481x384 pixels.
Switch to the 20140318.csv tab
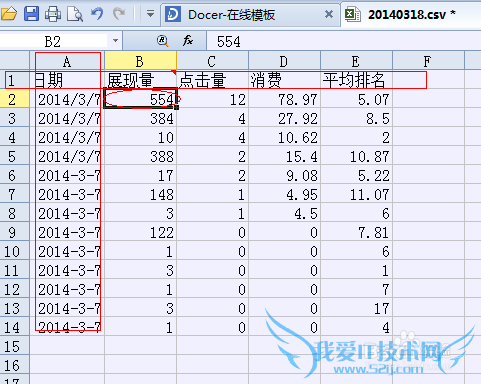tap(412, 15)
